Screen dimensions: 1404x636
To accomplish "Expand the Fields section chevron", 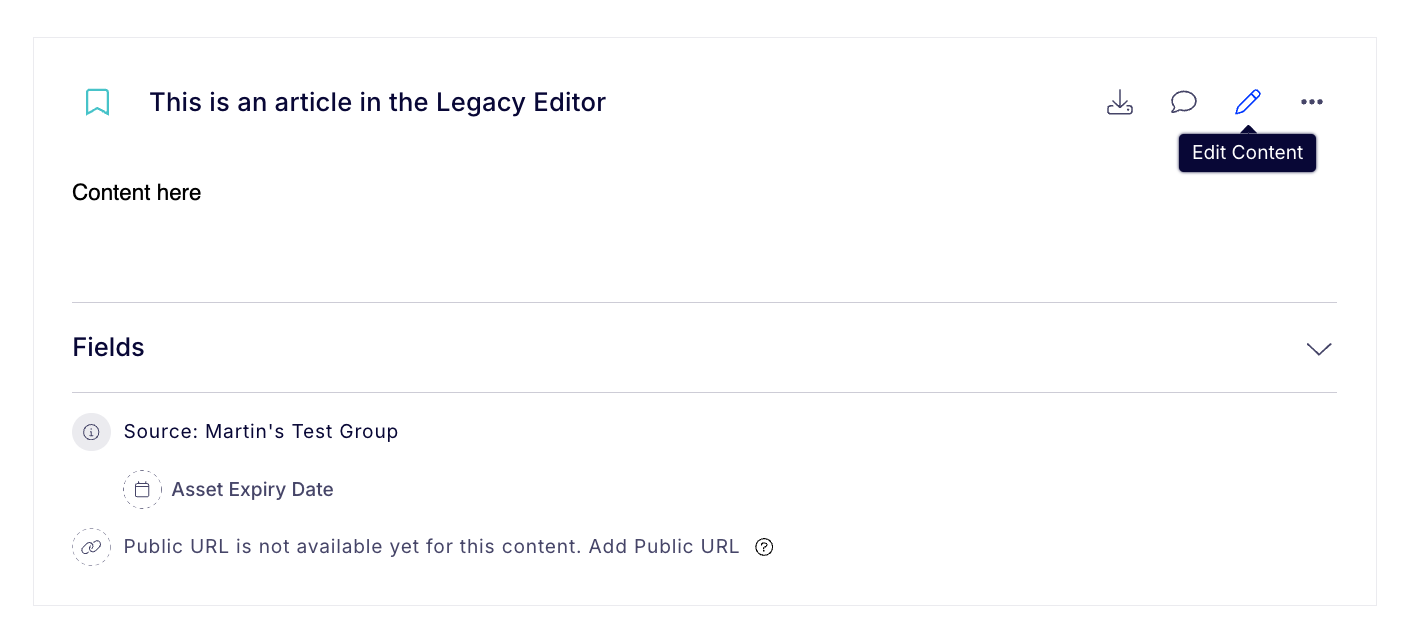I will tap(1319, 349).
